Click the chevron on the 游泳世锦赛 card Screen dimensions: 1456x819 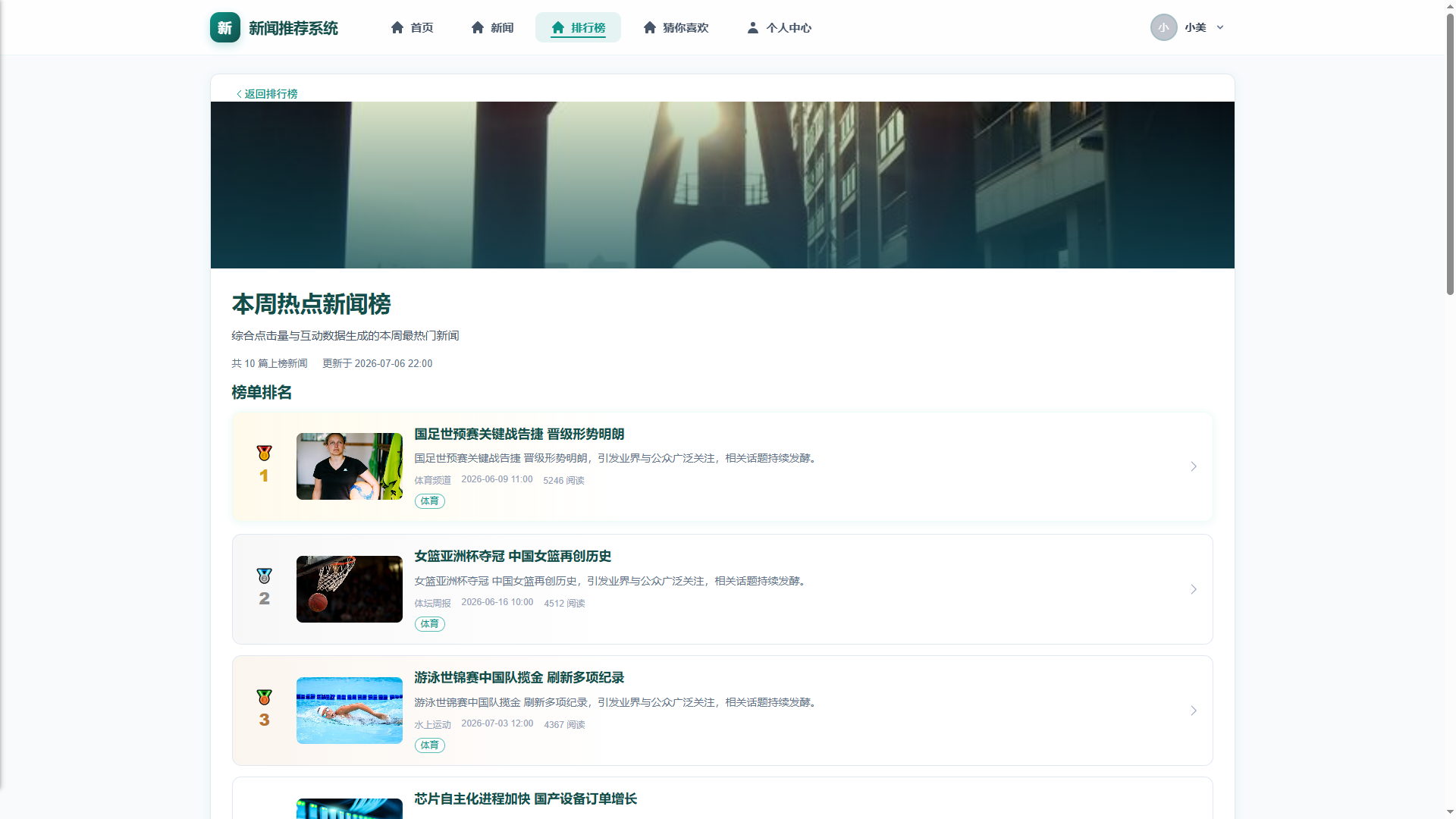(x=1194, y=711)
